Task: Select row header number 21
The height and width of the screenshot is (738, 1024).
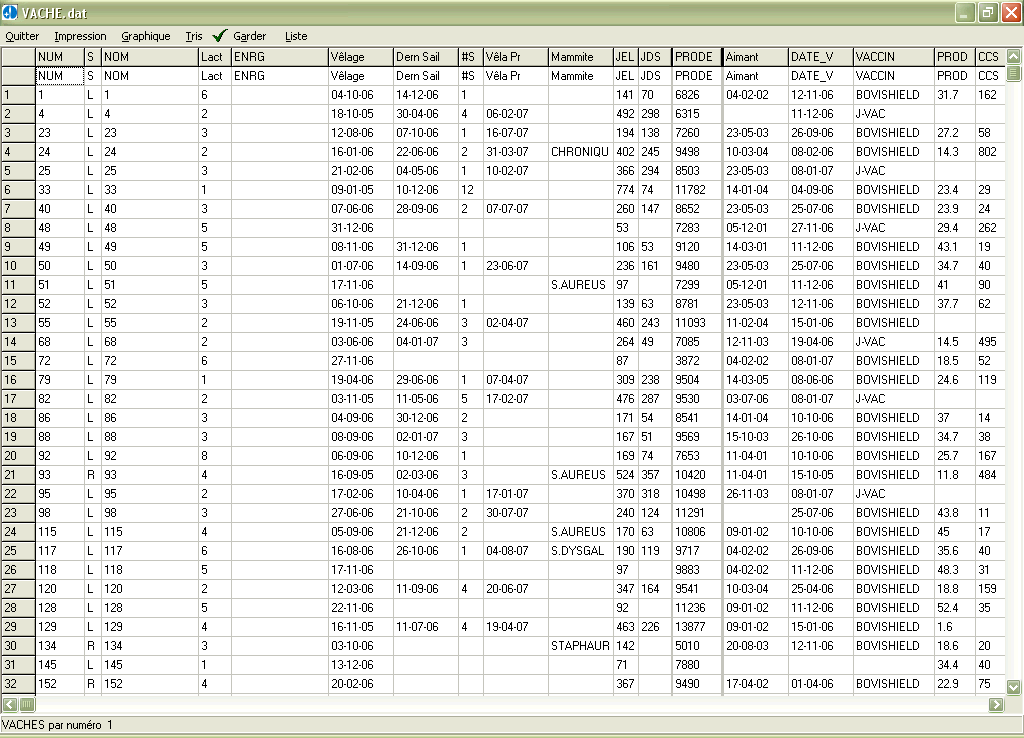Action: 18,475
